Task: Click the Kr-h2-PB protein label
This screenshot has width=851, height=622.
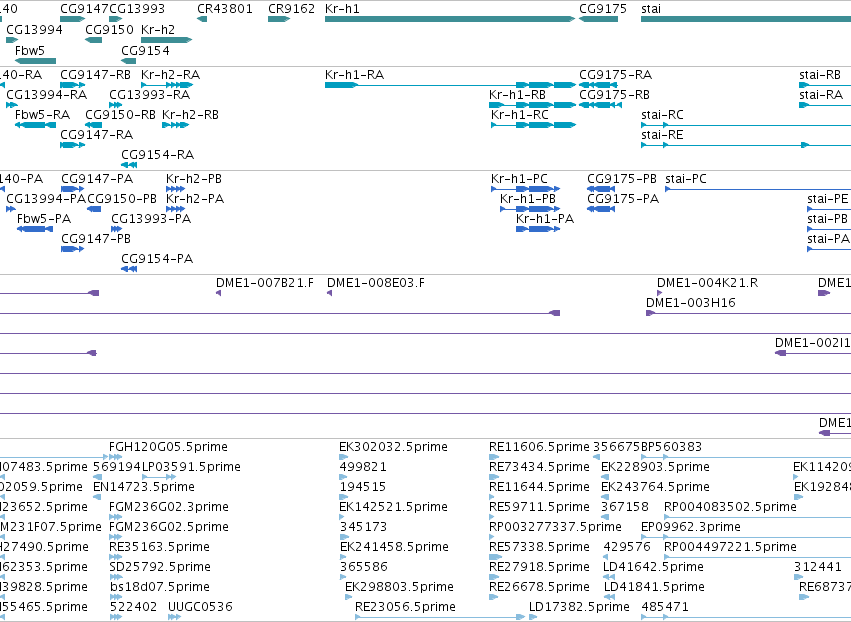Action: click(x=194, y=179)
